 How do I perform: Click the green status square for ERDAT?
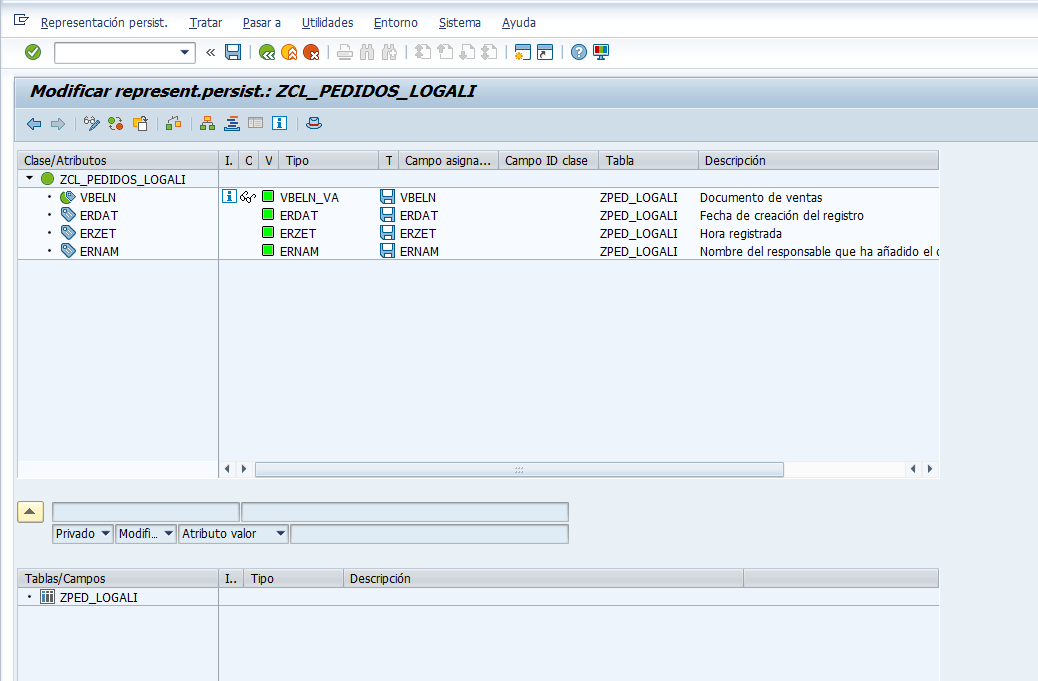point(268,214)
